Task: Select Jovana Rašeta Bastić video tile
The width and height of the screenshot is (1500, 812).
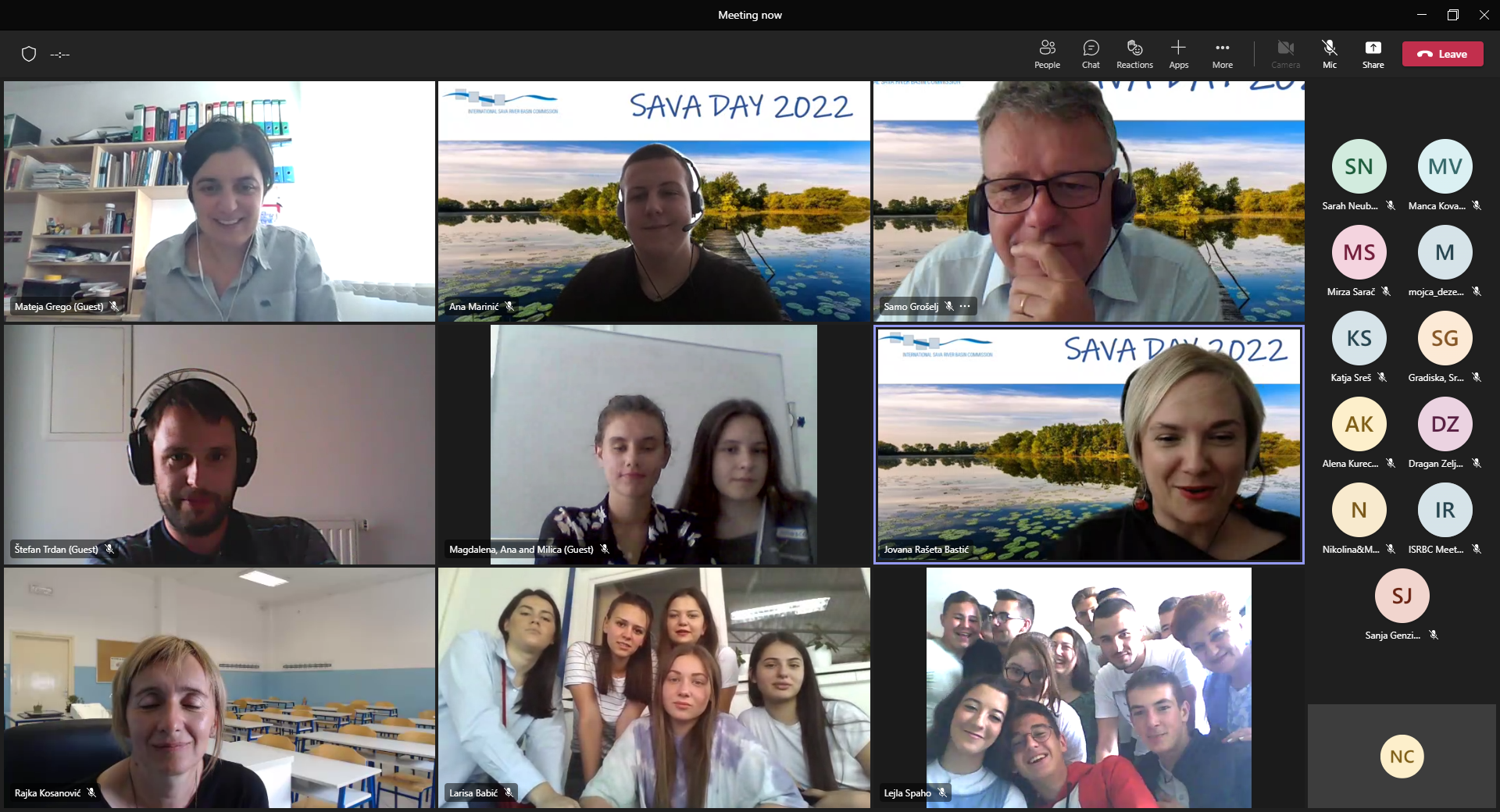Action: pyautogui.click(x=1088, y=443)
